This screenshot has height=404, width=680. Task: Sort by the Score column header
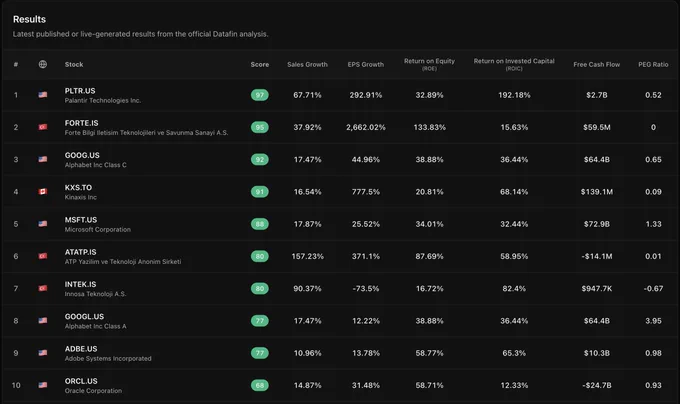260,64
